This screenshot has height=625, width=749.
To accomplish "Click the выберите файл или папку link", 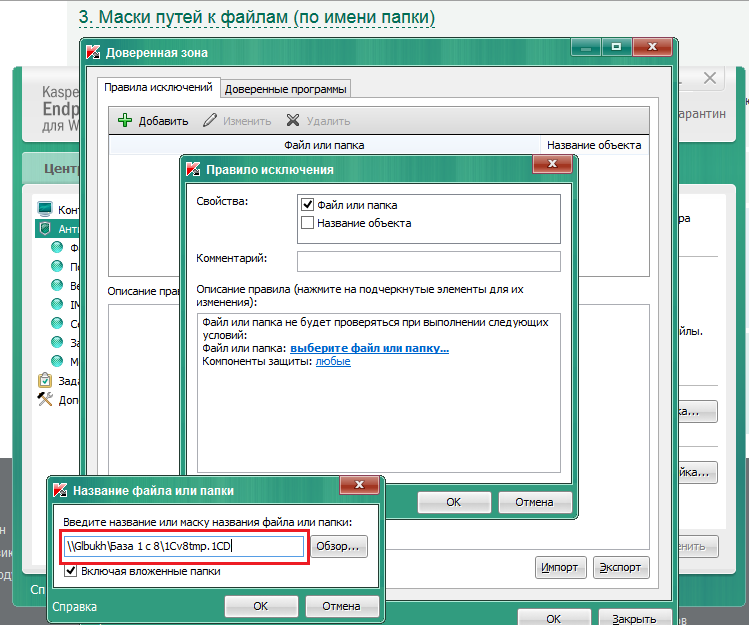I will [369, 348].
